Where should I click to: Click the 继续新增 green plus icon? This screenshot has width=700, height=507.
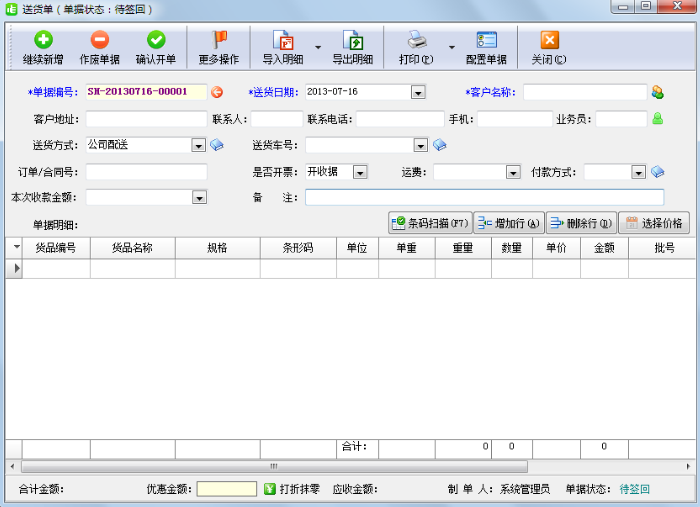44,41
